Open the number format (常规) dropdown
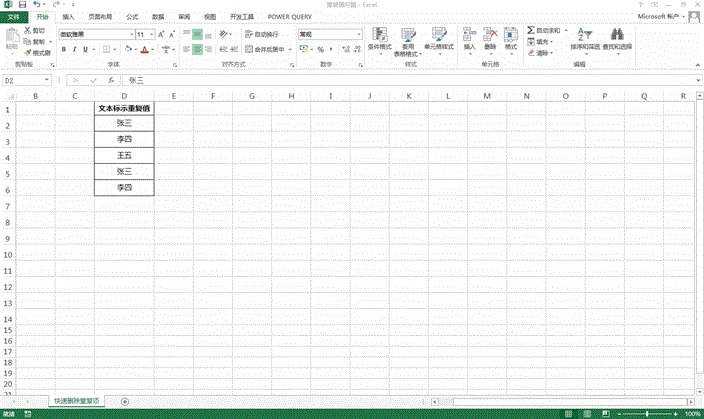 coord(358,34)
